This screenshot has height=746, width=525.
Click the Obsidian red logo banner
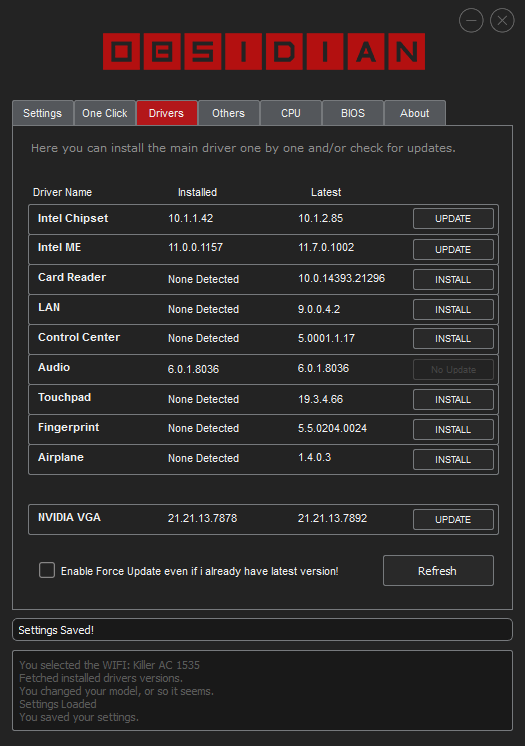click(x=264, y=51)
